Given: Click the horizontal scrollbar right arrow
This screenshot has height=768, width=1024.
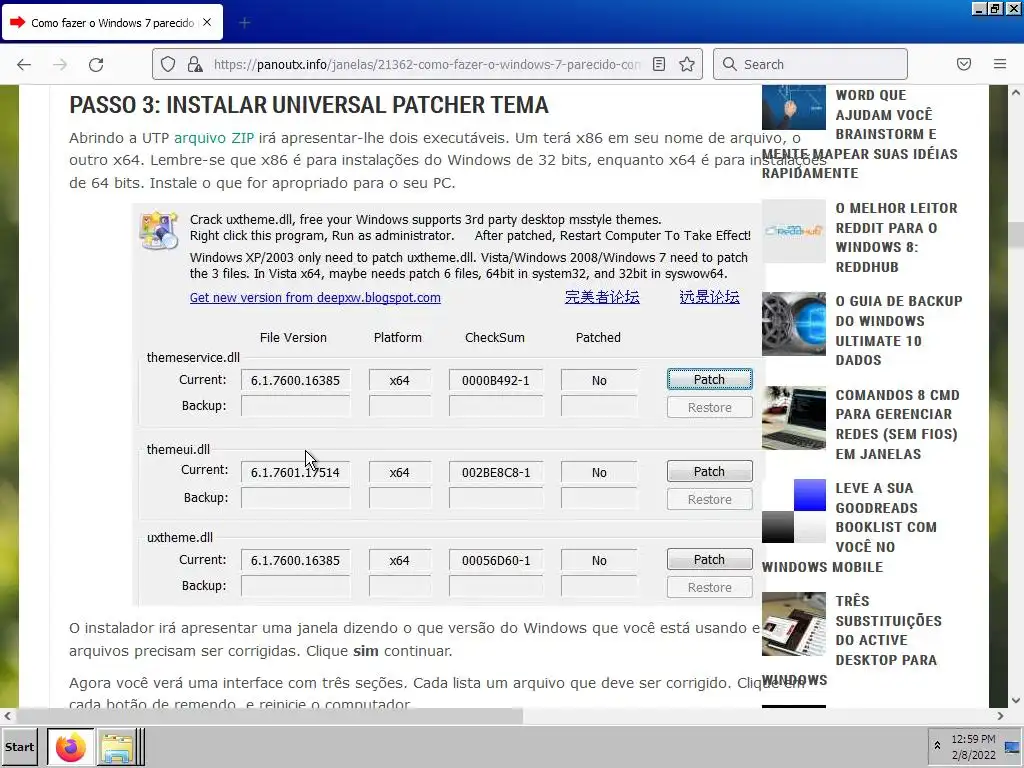Looking at the screenshot, I should tap(1000, 716).
